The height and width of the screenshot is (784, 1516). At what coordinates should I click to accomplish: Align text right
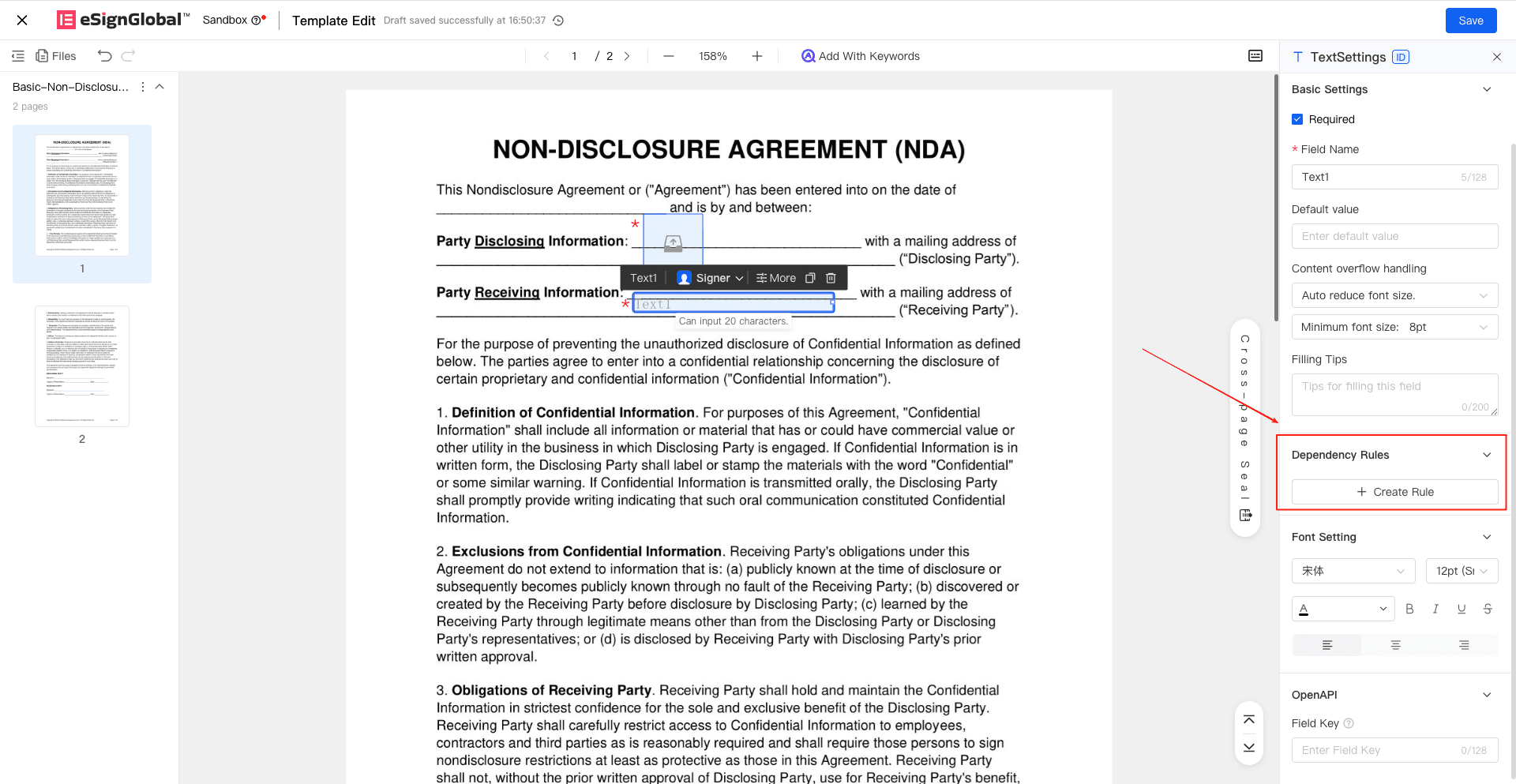[1464, 645]
